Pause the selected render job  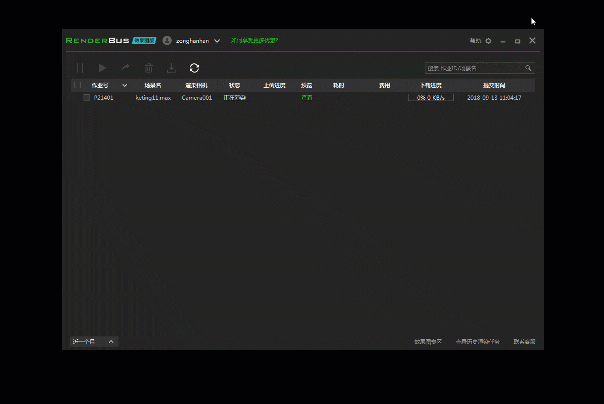pos(80,68)
